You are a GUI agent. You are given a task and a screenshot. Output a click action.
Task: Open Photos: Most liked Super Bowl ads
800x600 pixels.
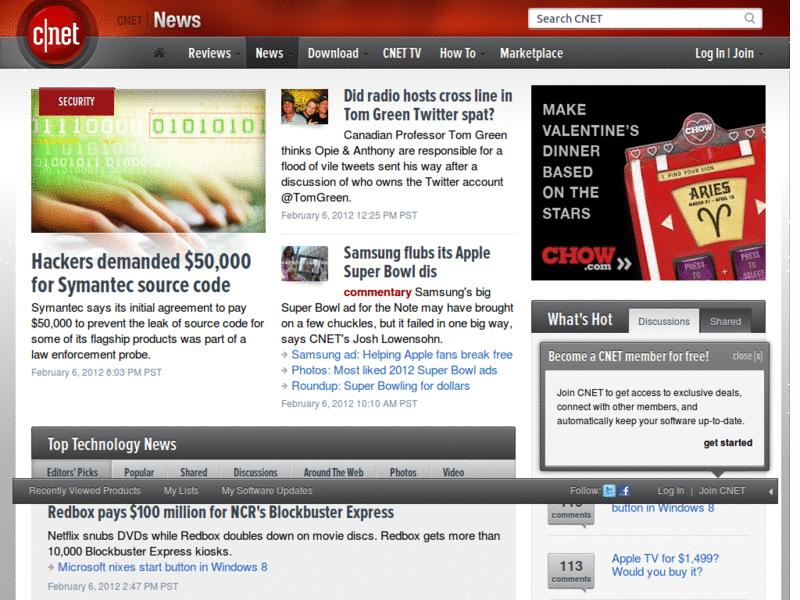(394, 370)
